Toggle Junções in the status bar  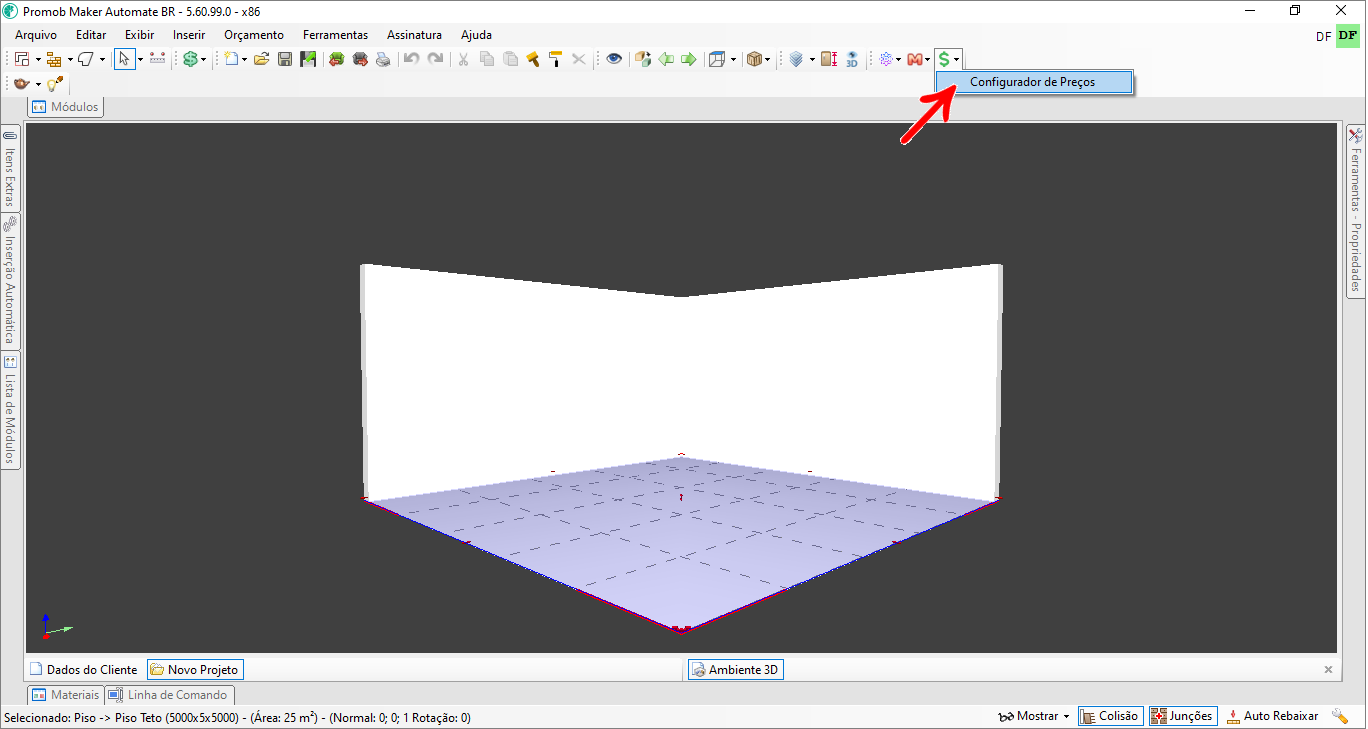[x=1182, y=716]
